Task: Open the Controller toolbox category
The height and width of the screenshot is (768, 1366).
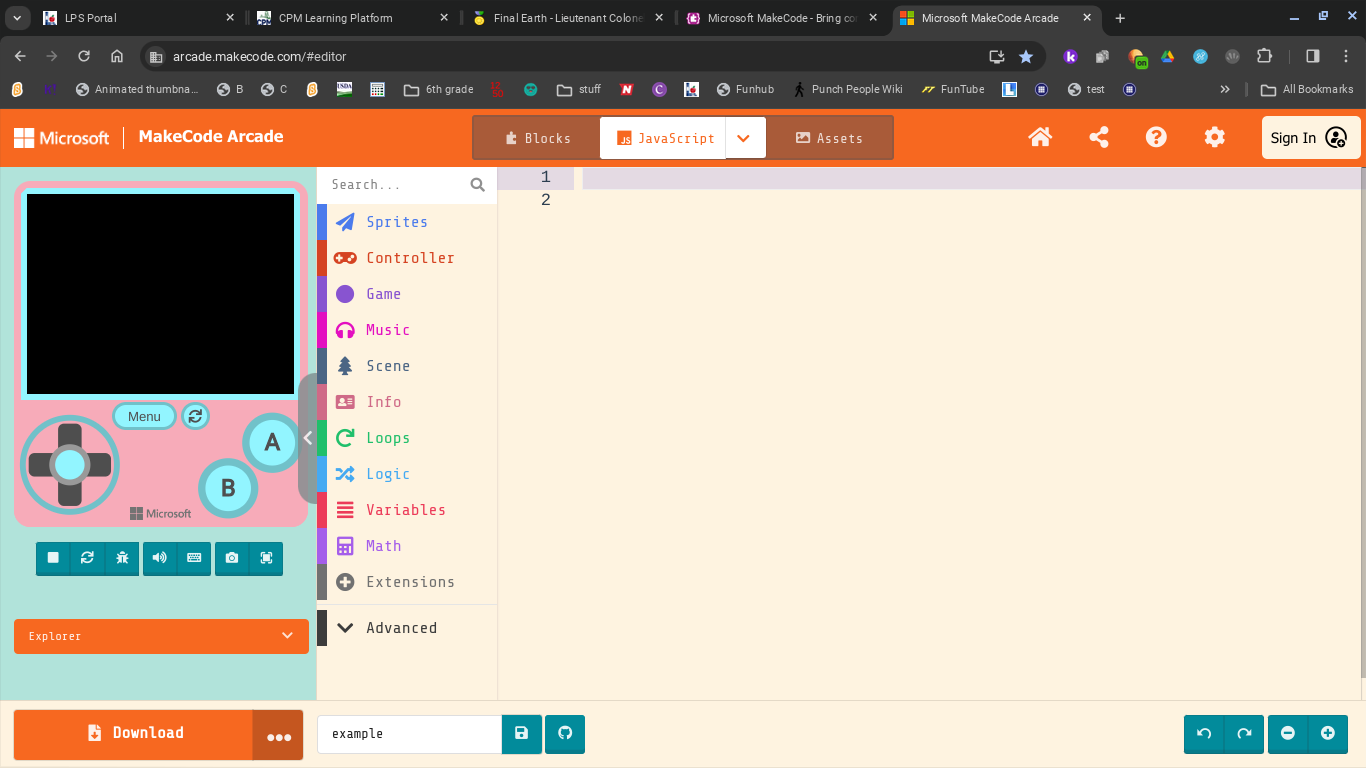Action: click(x=407, y=258)
